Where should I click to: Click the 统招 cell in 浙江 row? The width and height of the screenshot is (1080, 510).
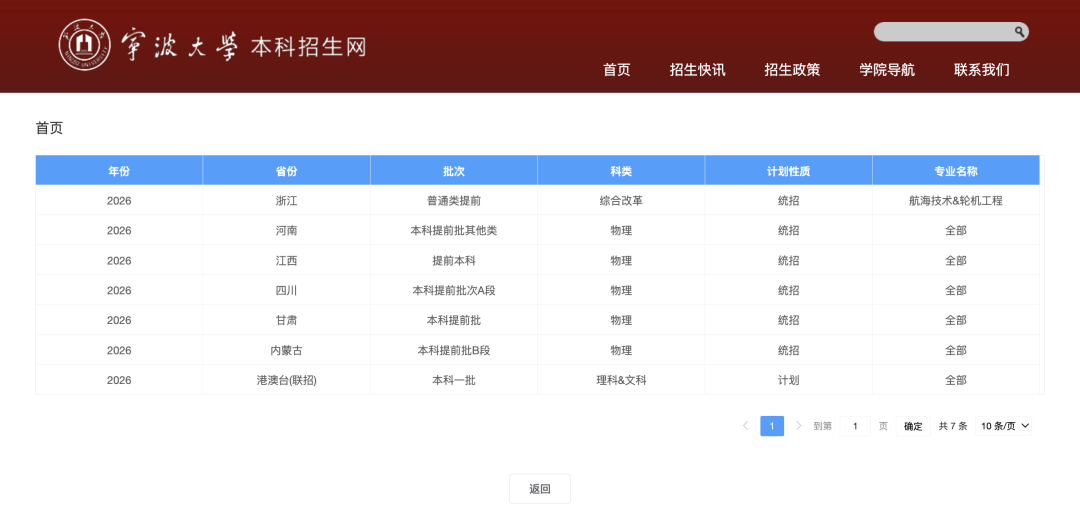coord(789,201)
